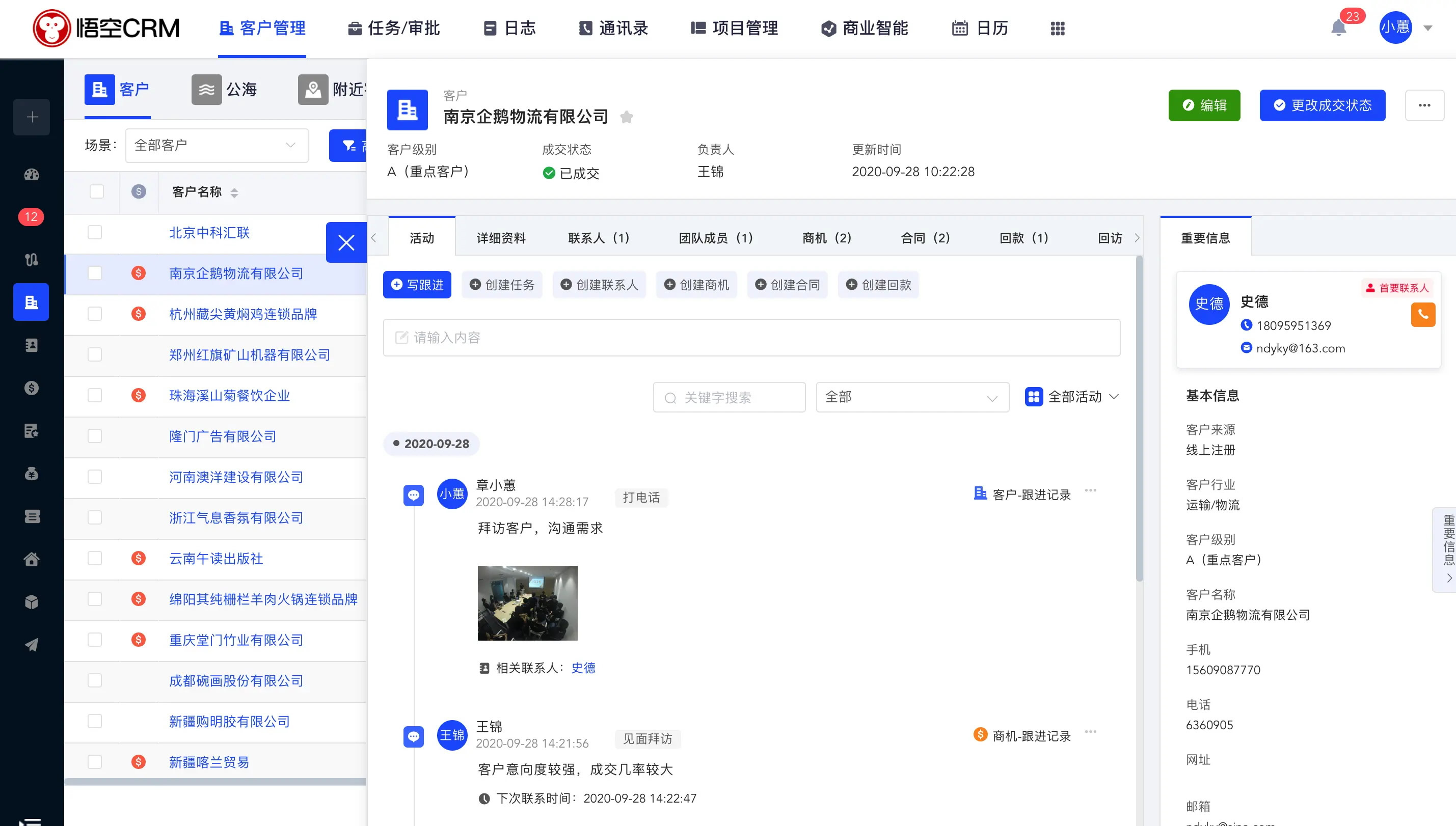This screenshot has height=826, width=1456.
Task: Open pending messages icon showing badge 12
Action: tap(31, 217)
